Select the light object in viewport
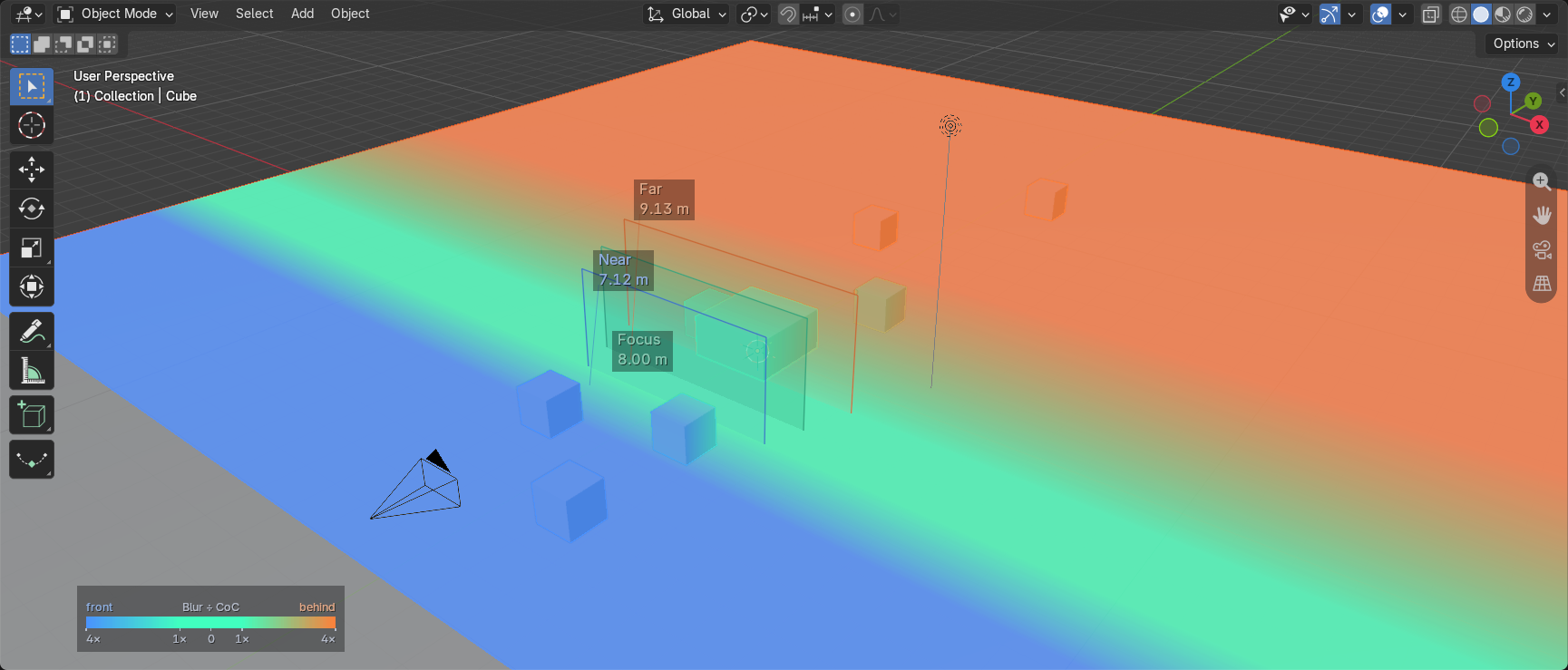The image size is (1568, 670). pos(950,126)
